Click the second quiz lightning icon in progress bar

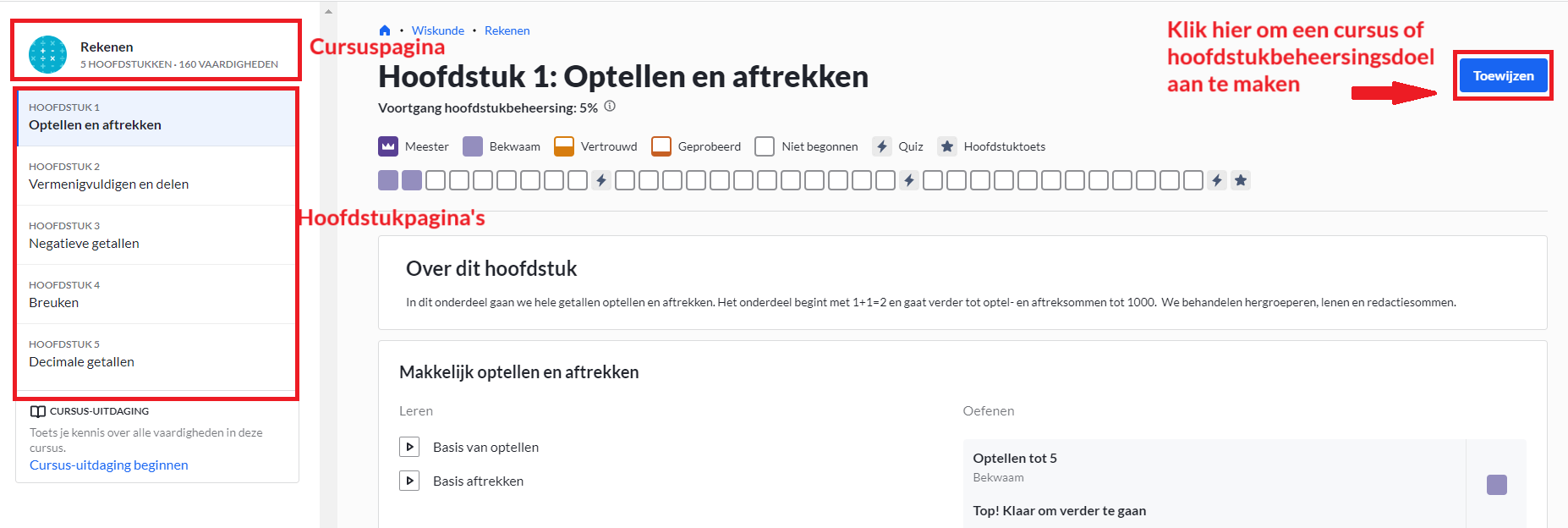pos(909,180)
